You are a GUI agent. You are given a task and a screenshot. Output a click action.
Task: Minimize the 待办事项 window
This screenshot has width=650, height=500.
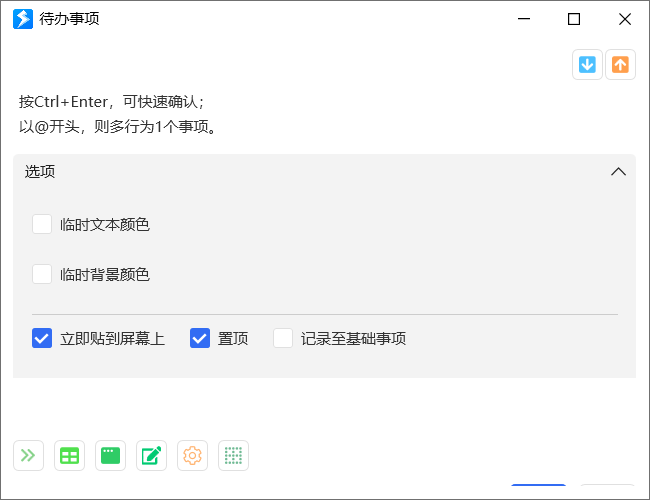[x=524, y=19]
